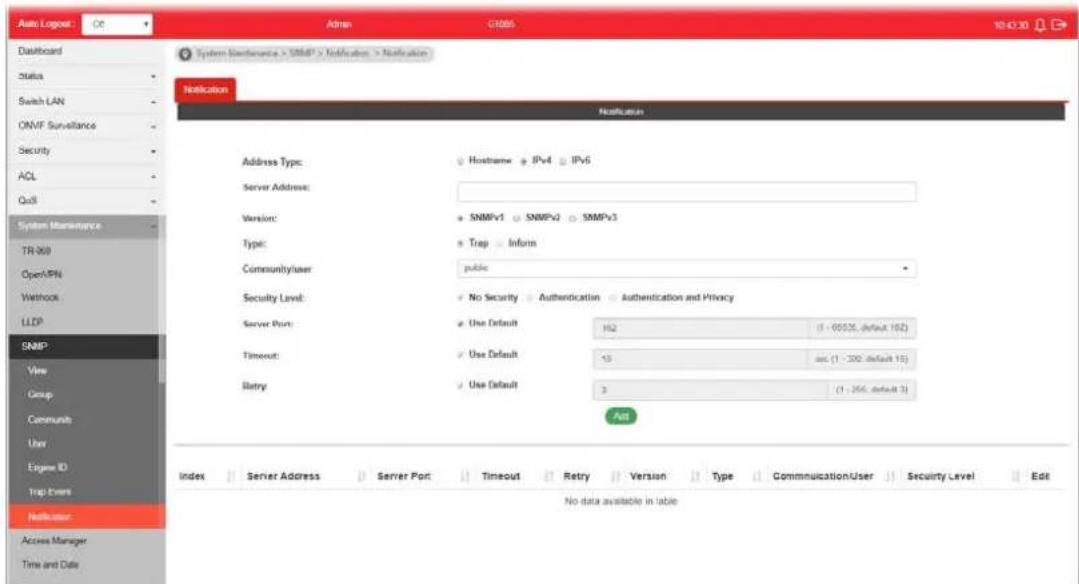Click the Server Port value field

701,329
